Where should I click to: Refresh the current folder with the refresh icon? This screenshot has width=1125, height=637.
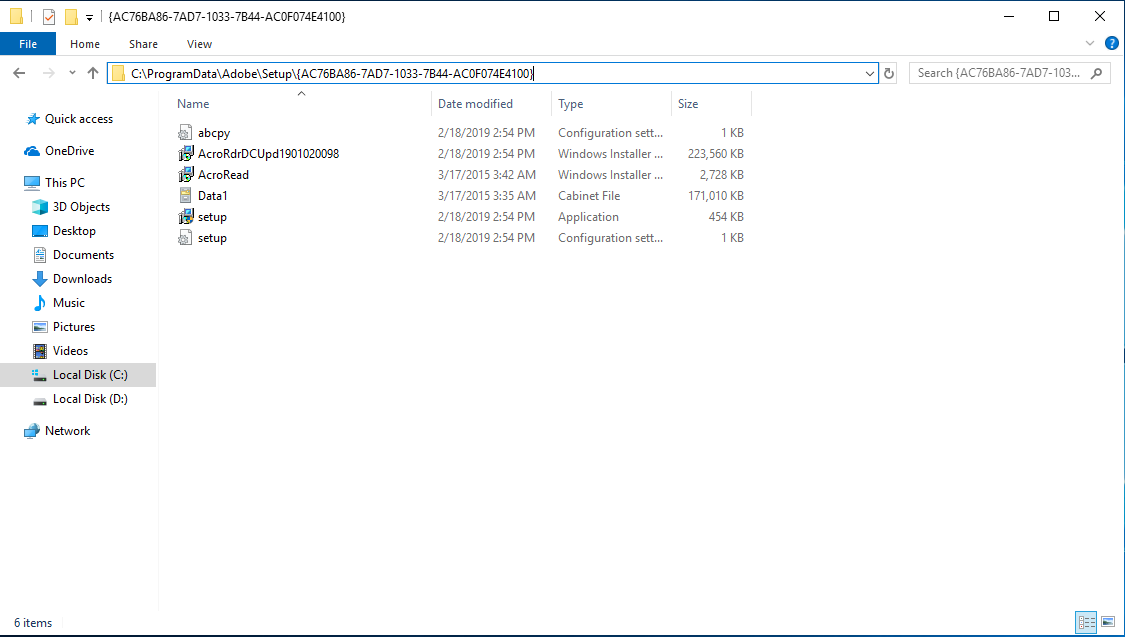889,73
